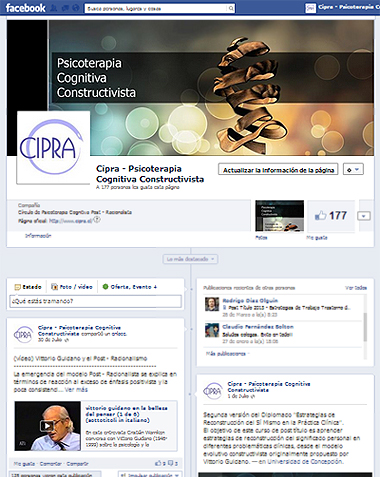Open the gear dropdown beside update button
Viewport: 380px width, 477px height.
pyautogui.click(x=353, y=169)
